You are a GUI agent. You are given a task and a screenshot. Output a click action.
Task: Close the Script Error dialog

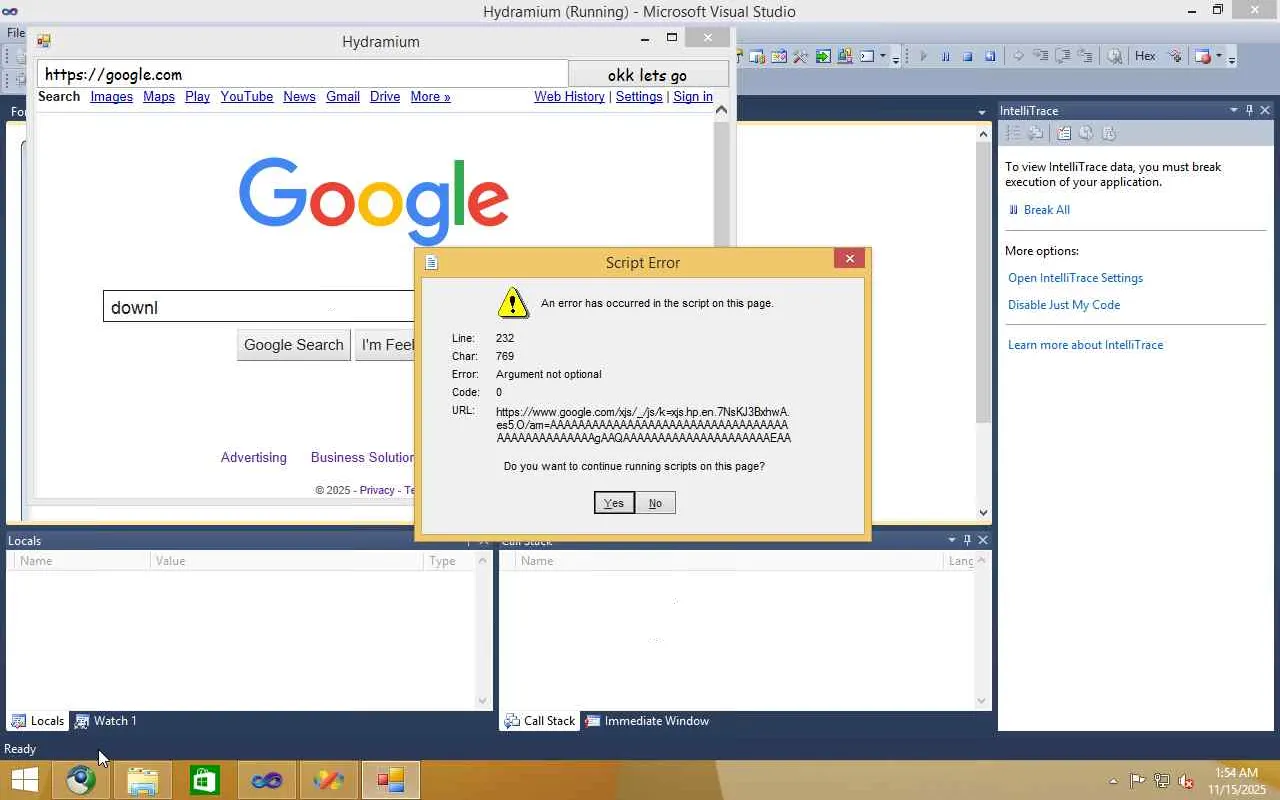point(850,259)
